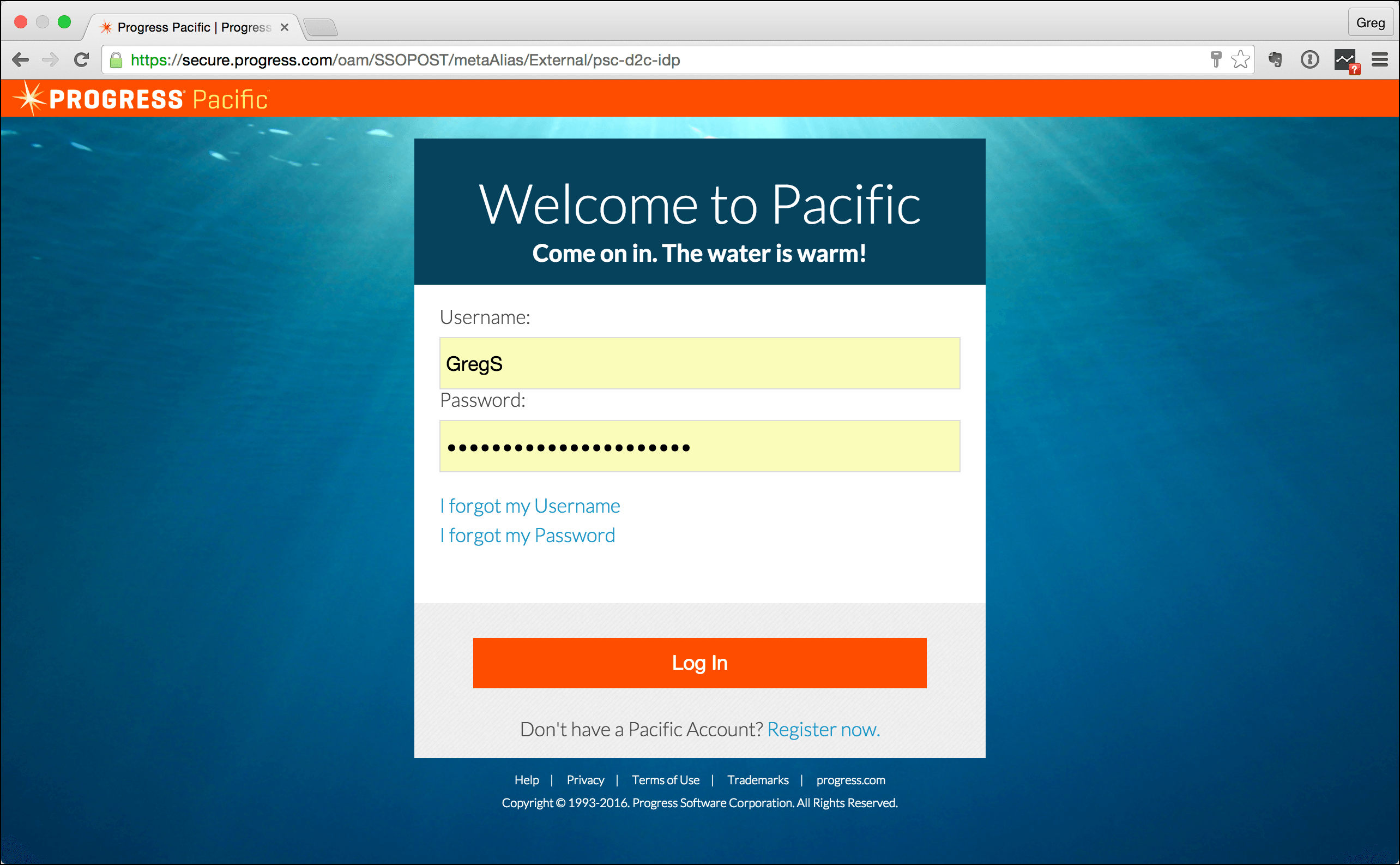Click the Evernote elephant extension icon
The image size is (1400, 865).
click(1275, 59)
